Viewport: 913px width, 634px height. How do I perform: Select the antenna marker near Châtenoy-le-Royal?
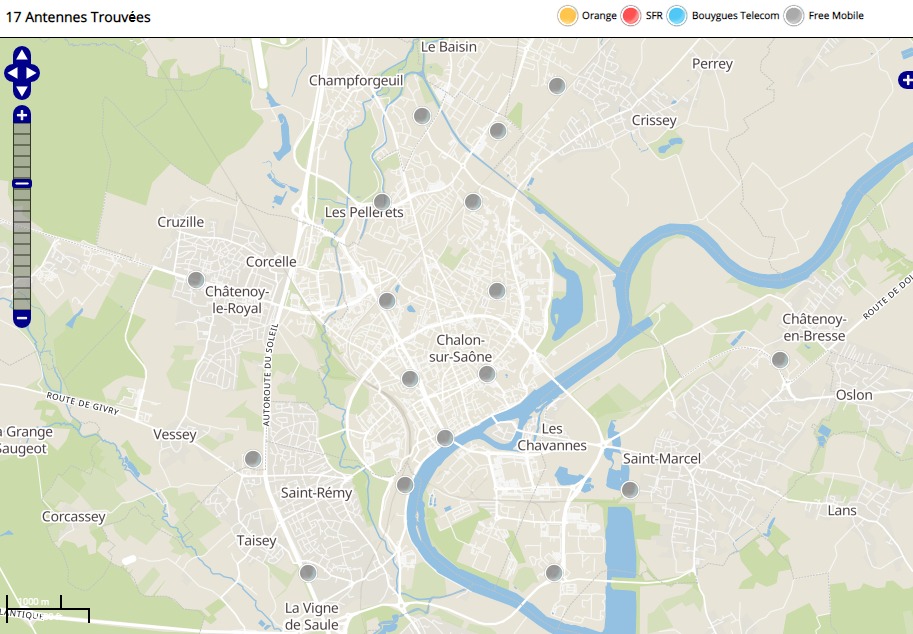tap(196, 279)
